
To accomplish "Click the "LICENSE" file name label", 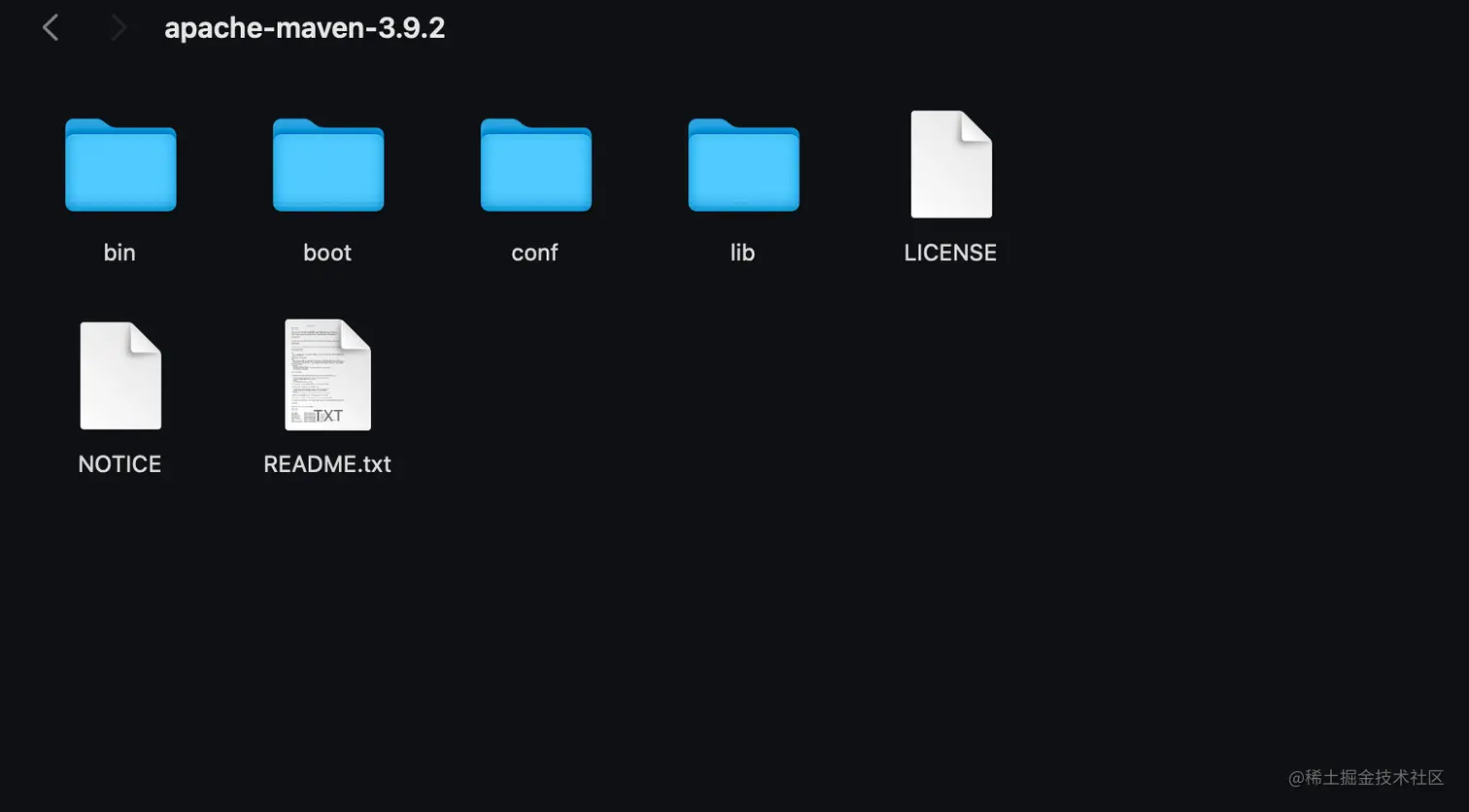I will tap(950, 253).
